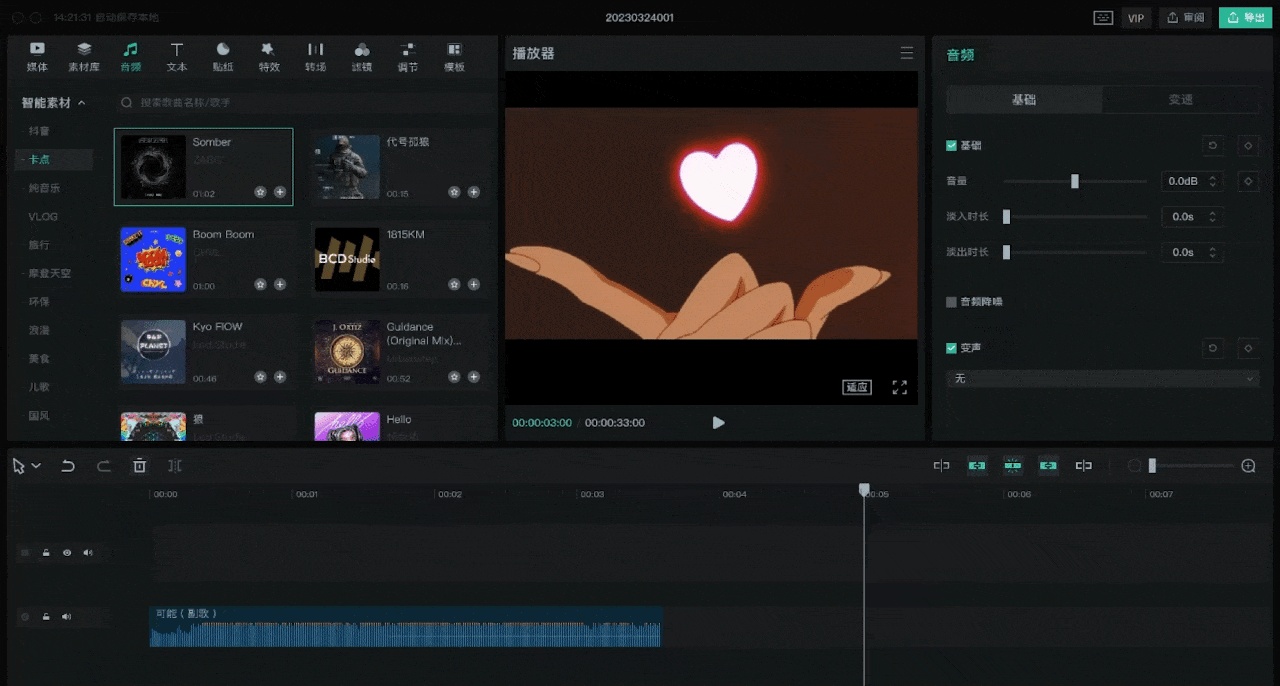This screenshot has width=1280, height=686.
Task: Switch to the 文本 text tab
Action: (x=177, y=57)
